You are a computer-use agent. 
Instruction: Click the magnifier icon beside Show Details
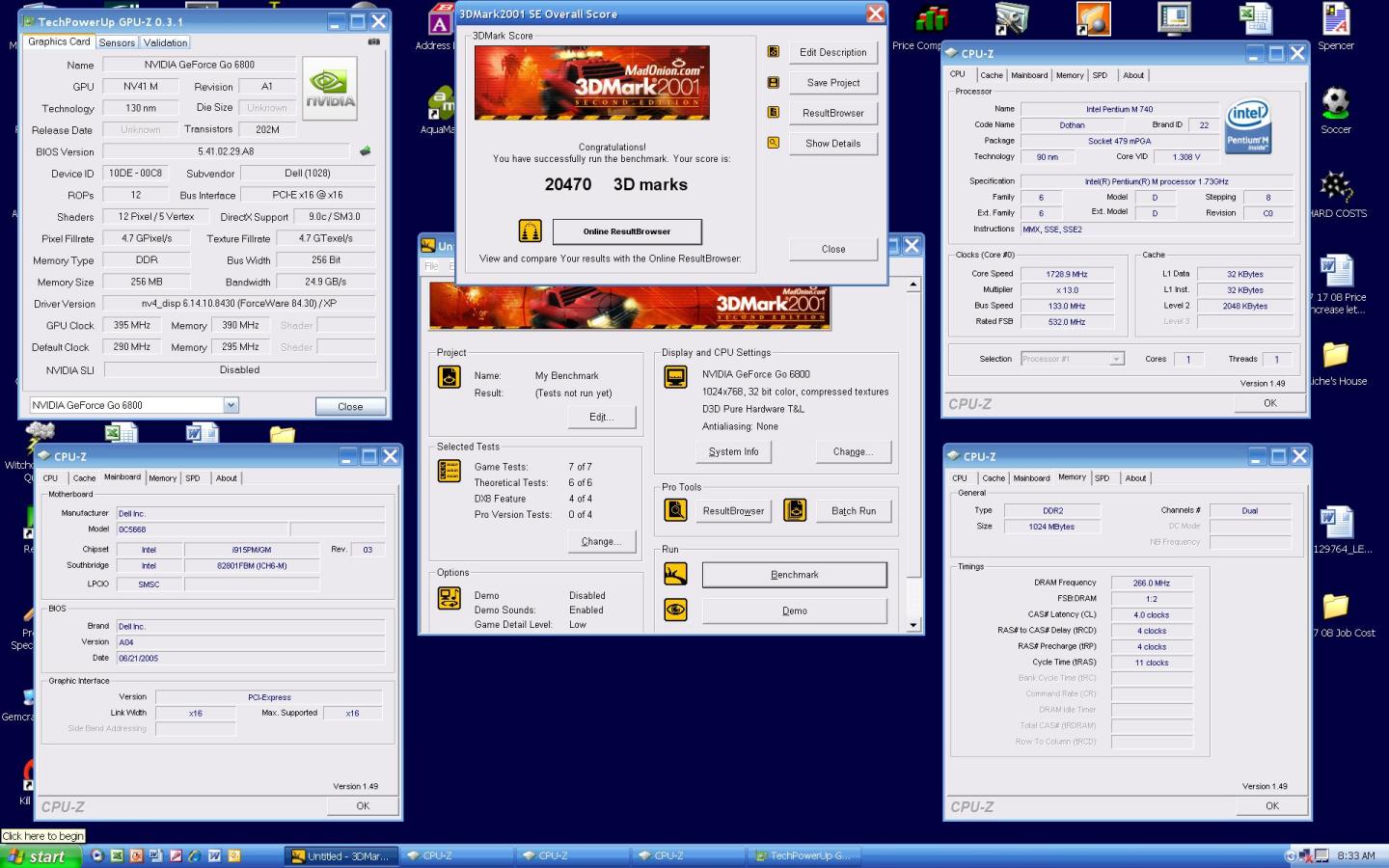[773, 143]
